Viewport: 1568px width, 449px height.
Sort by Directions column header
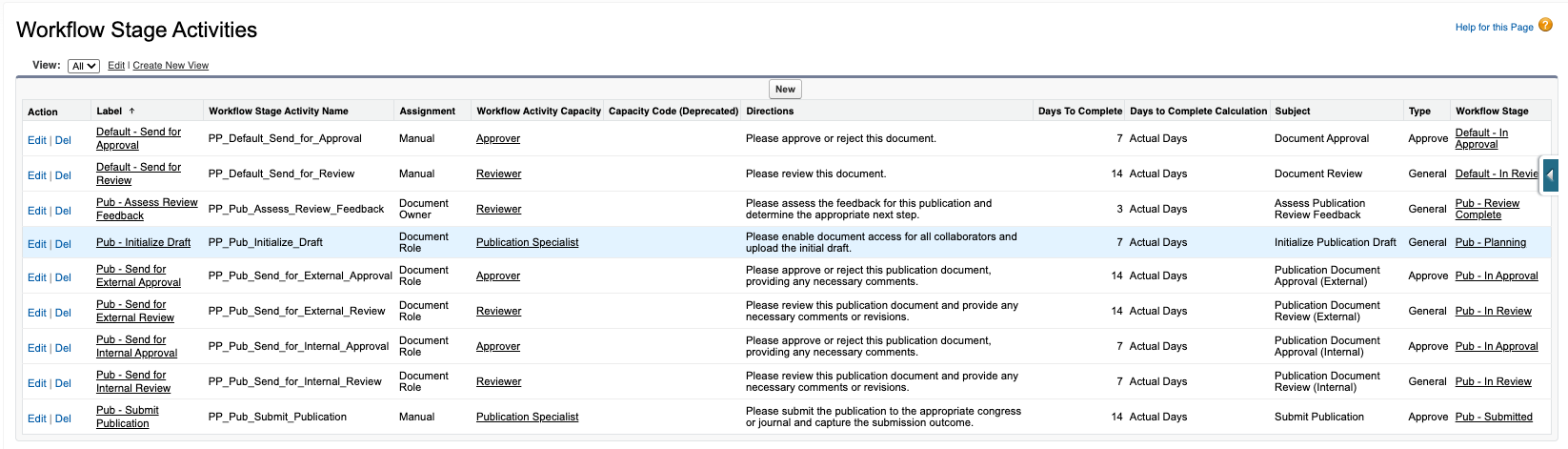coord(770,111)
